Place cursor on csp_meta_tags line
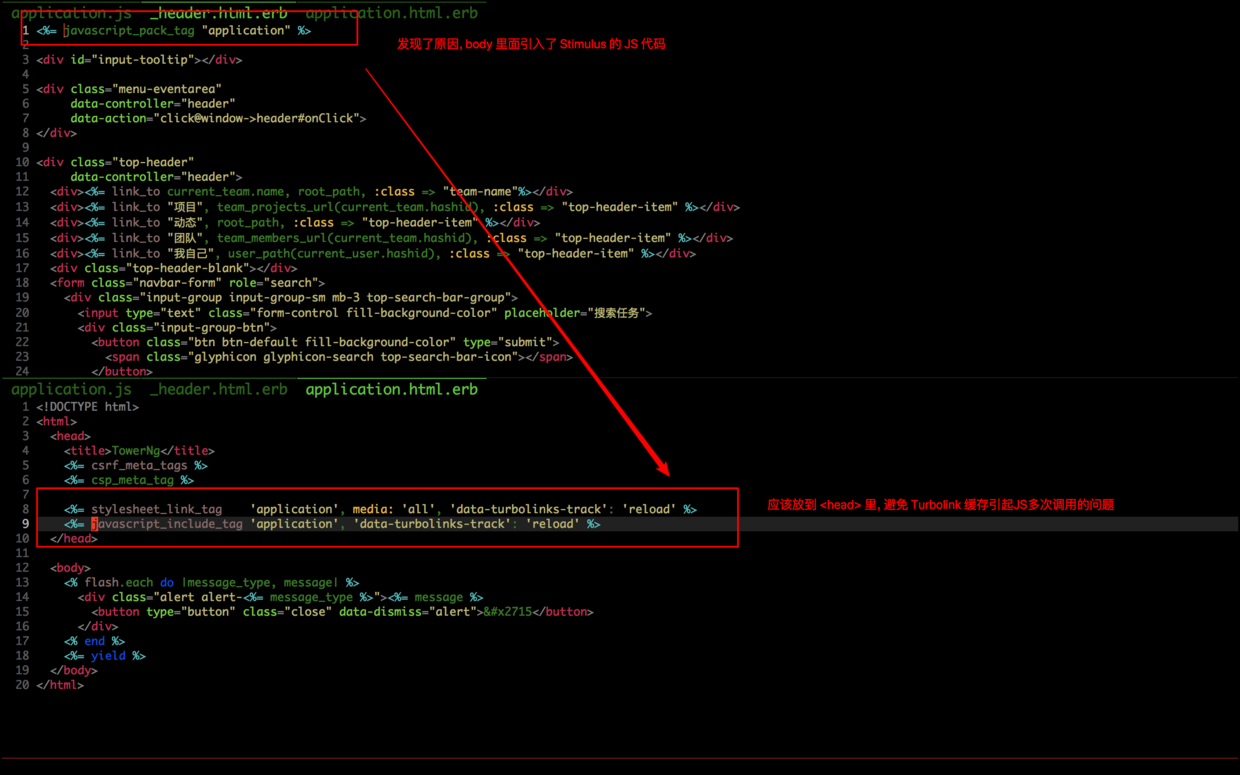The height and width of the screenshot is (775, 1240). click(132, 480)
